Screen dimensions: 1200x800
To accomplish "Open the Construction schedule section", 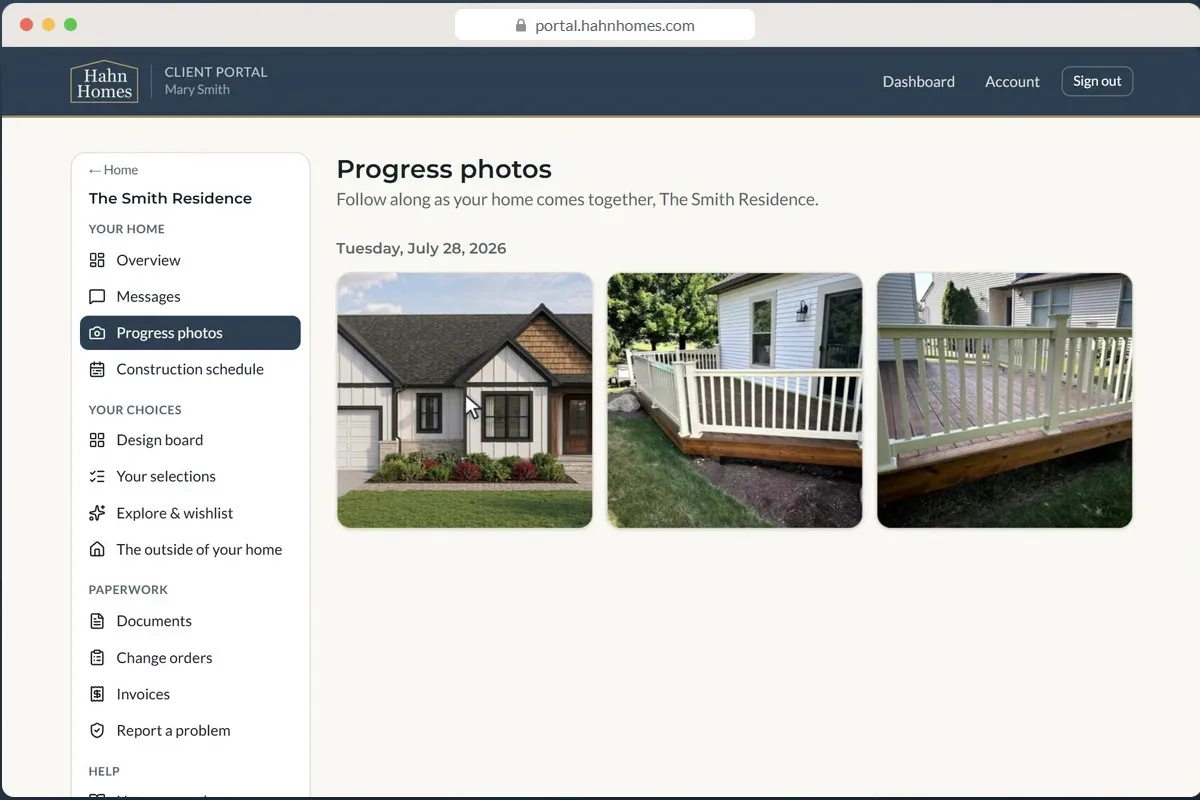I will pos(190,369).
